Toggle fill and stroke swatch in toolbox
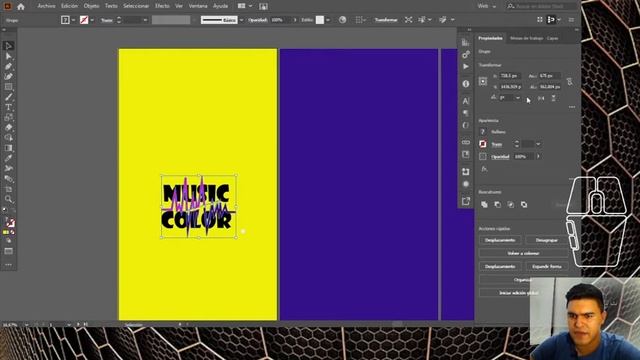The height and width of the screenshot is (360, 640). point(10,222)
